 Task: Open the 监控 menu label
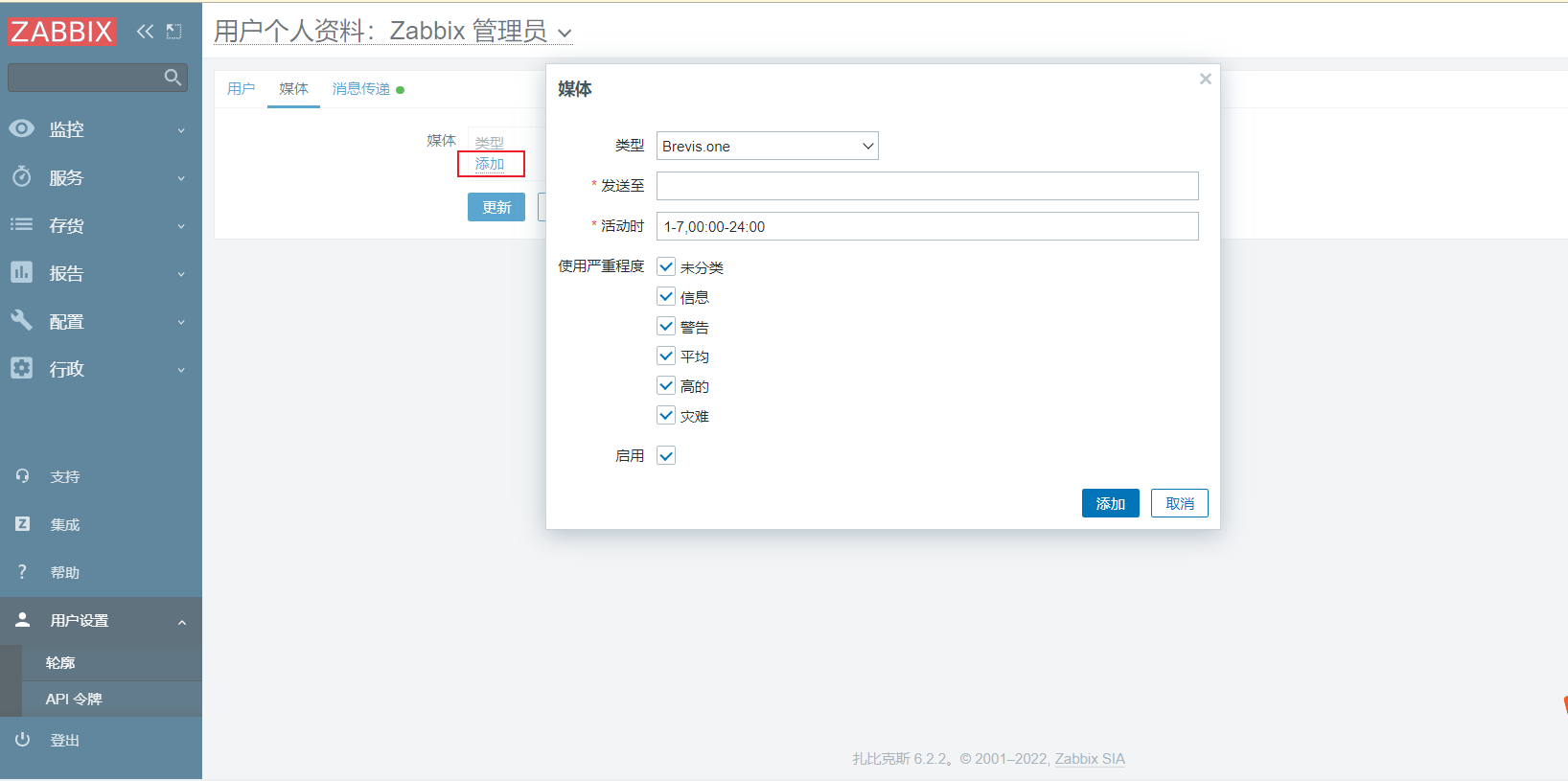tap(67, 129)
